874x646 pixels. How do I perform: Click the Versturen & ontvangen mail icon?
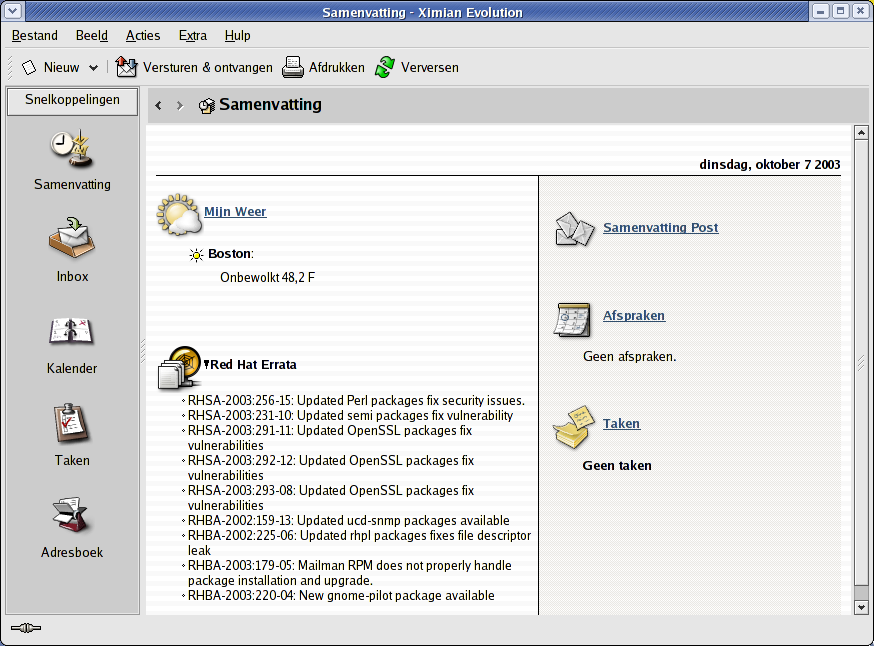pos(126,67)
